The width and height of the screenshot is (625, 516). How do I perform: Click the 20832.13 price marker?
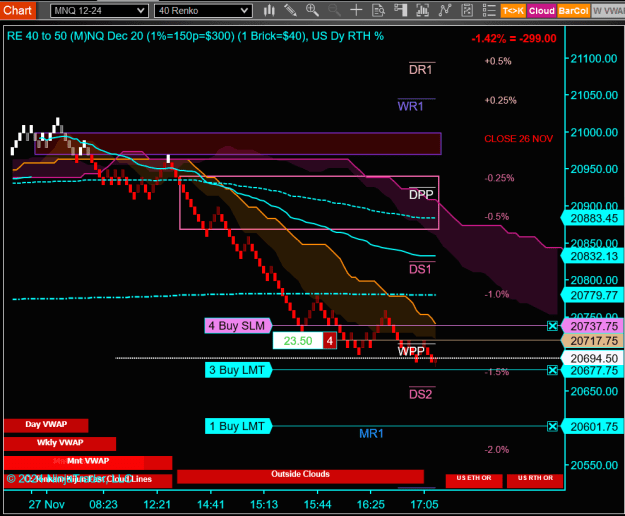point(593,256)
